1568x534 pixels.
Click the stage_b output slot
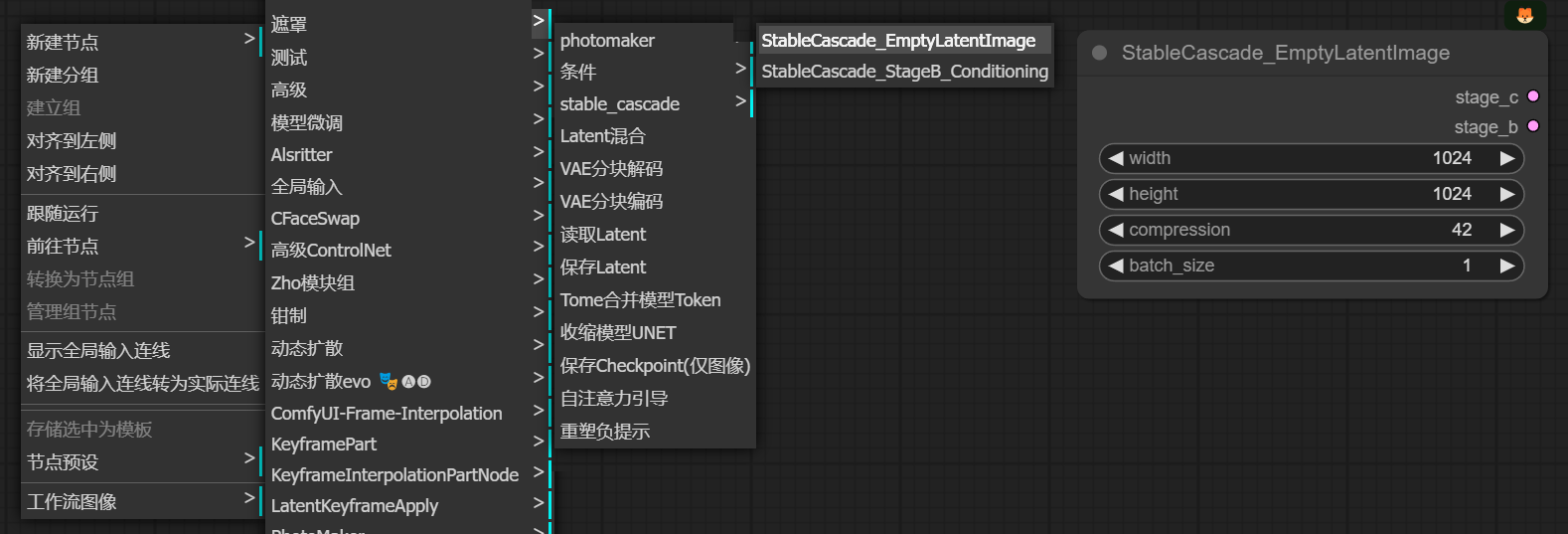[1533, 126]
